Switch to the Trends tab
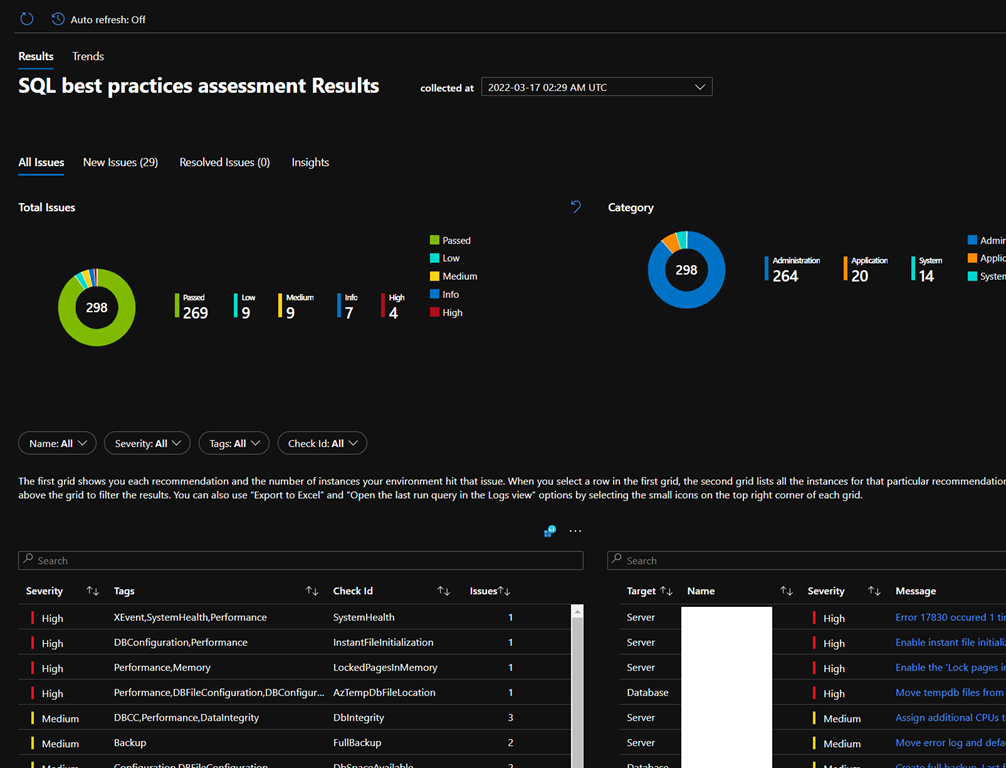1006x768 pixels. pos(87,56)
